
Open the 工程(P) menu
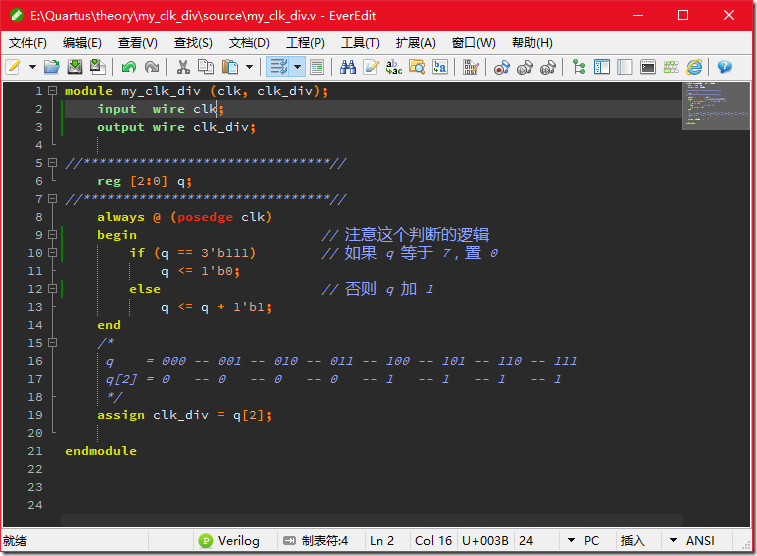[x=305, y=43]
